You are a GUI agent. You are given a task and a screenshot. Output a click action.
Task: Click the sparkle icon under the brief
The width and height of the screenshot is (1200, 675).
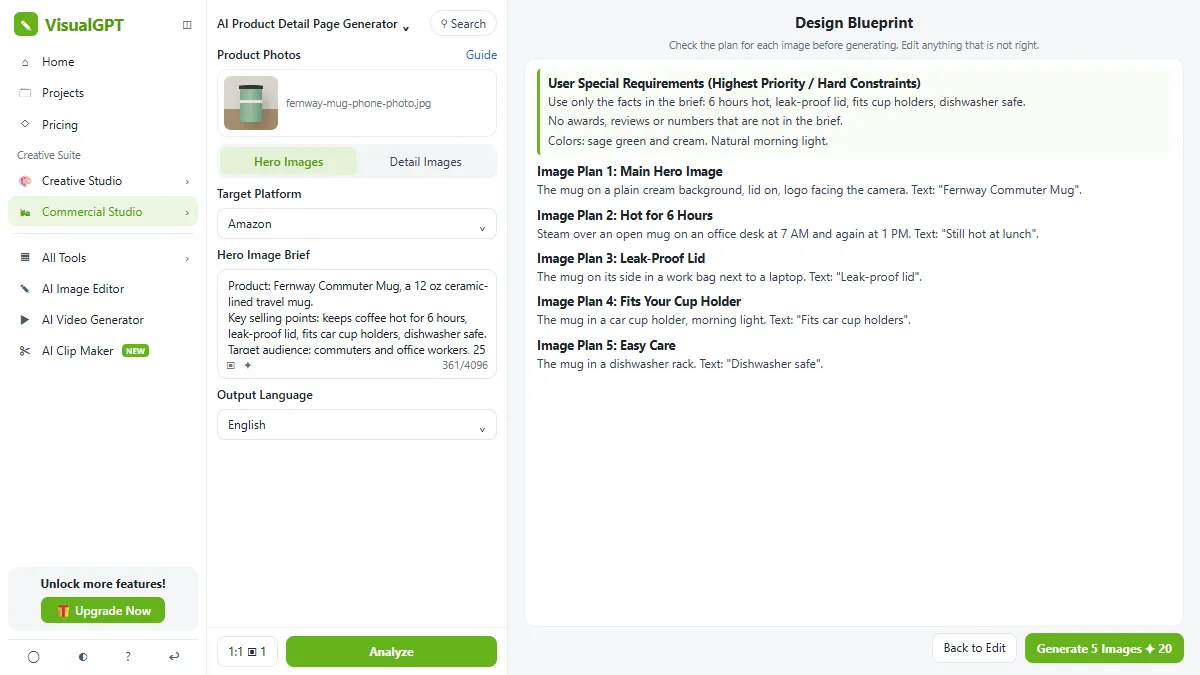(x=247, y=365)
